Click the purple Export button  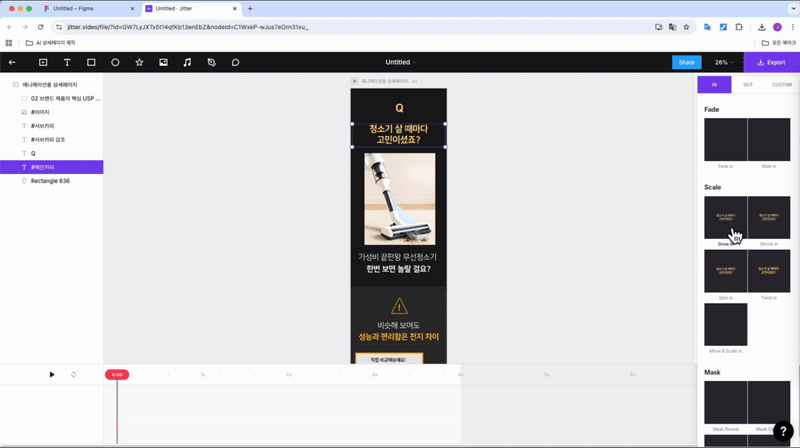click(771, 62)
